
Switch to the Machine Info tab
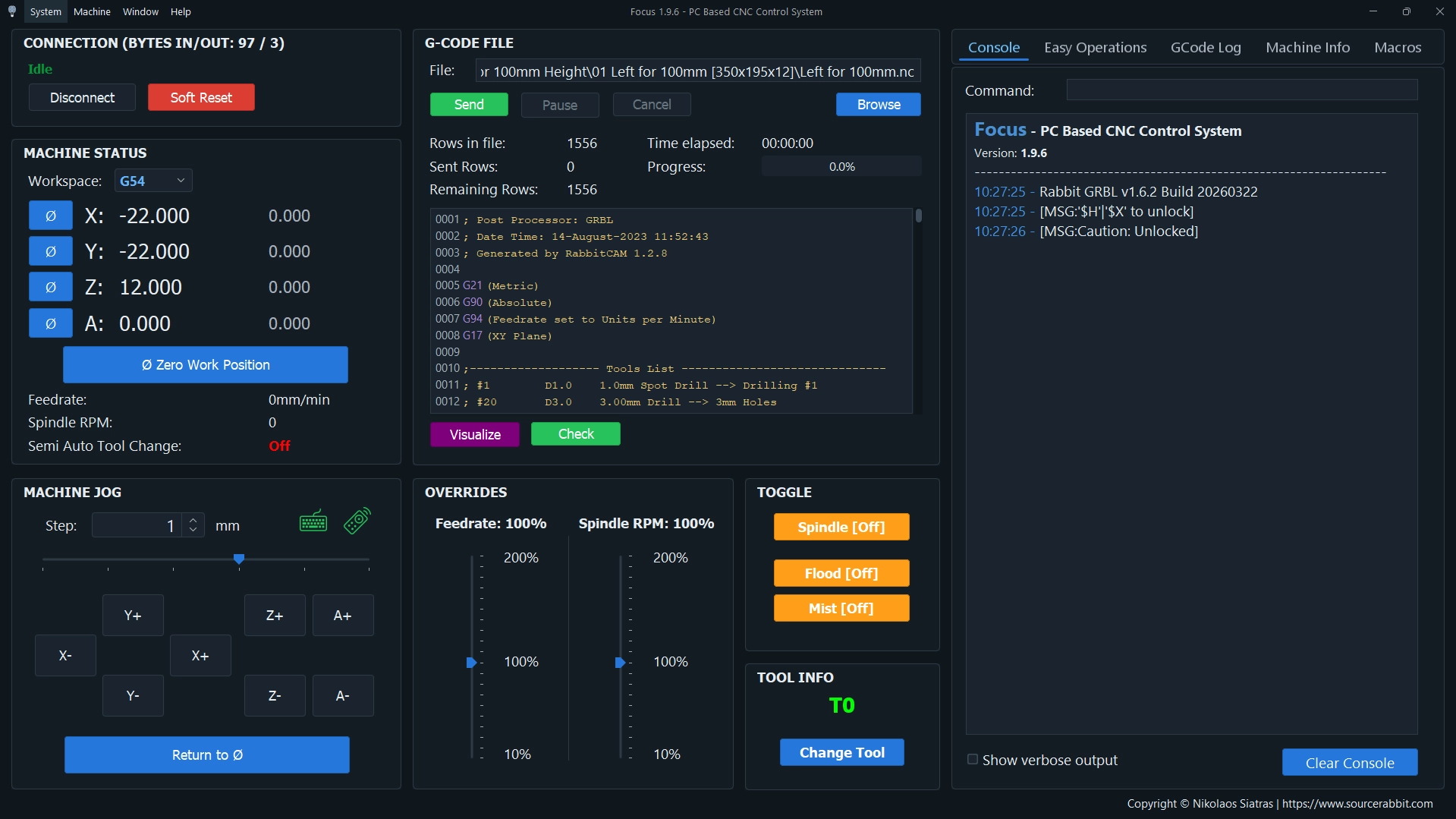coord(1307,47)
